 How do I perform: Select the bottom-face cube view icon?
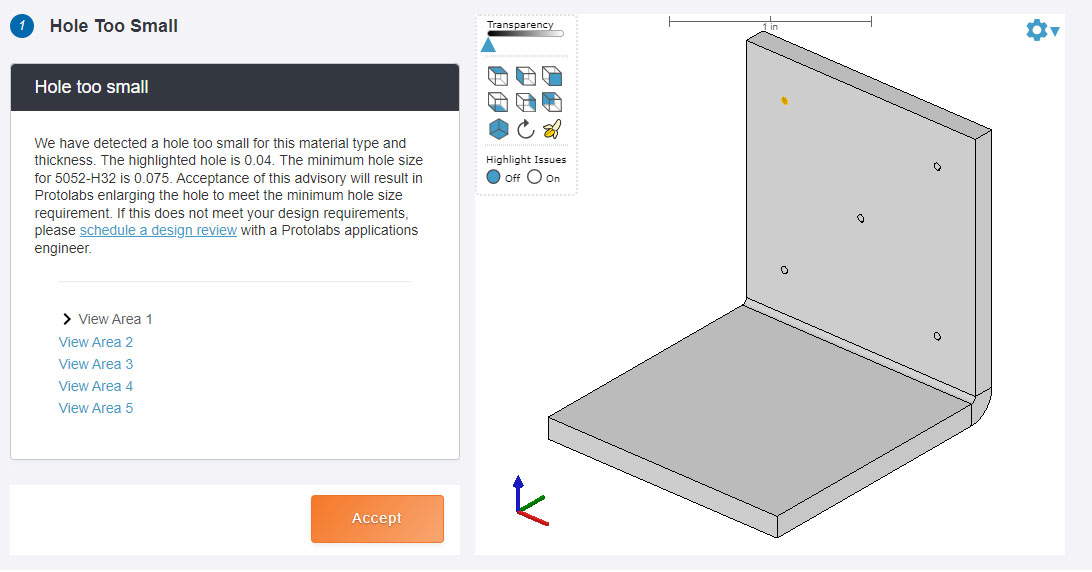tap(498, 102)
